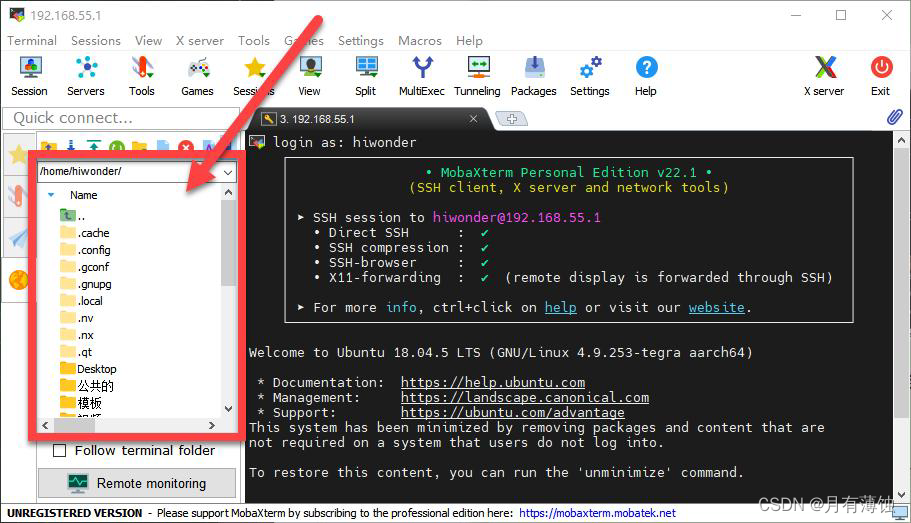
Task: Click the blue download arrow in SFTP toolbar
Action: (71, 145)
